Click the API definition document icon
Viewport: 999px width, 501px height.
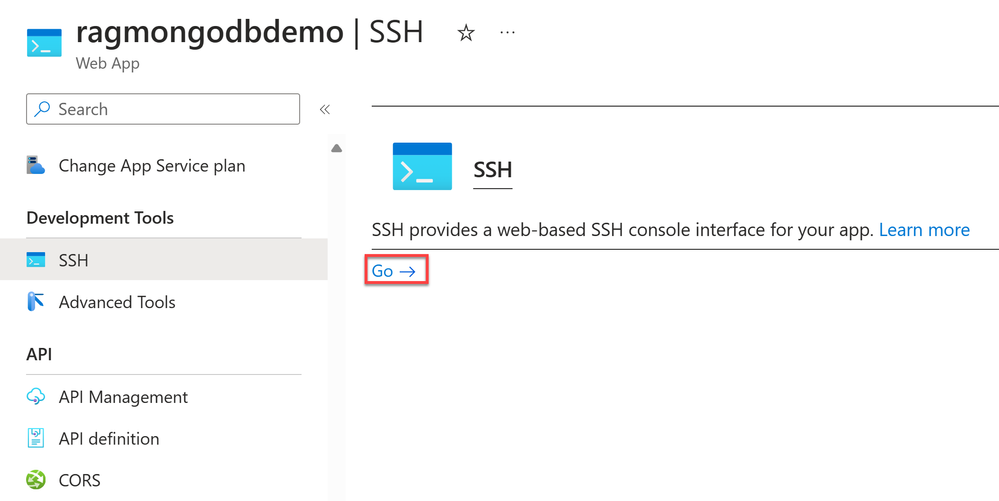[x=36, y=438]
